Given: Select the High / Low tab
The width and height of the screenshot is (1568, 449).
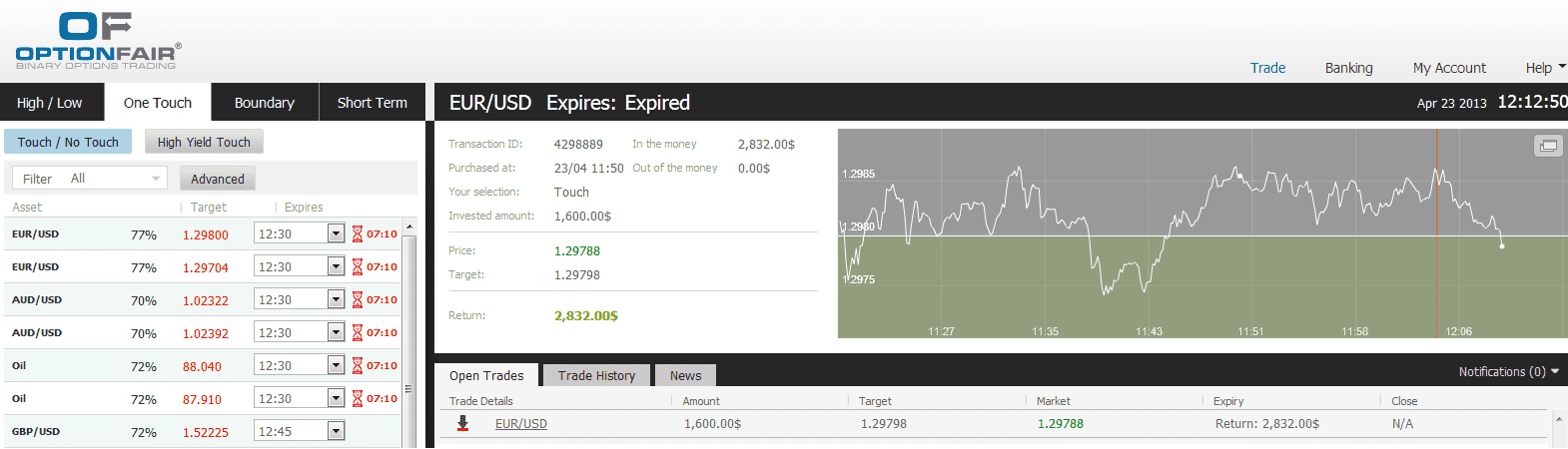Looking at the screenshot, I should click(50, 103).
